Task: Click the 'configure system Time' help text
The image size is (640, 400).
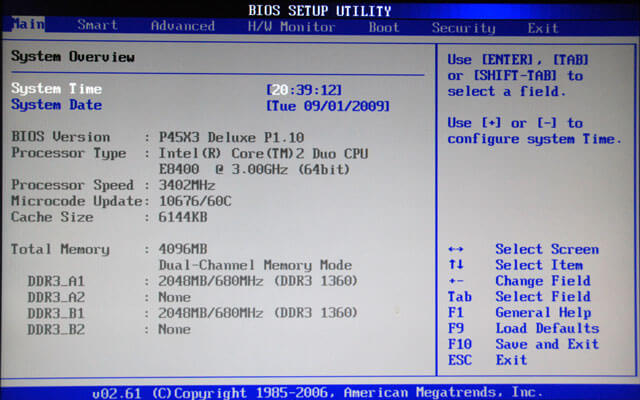Action: click(x=534, y=139)
